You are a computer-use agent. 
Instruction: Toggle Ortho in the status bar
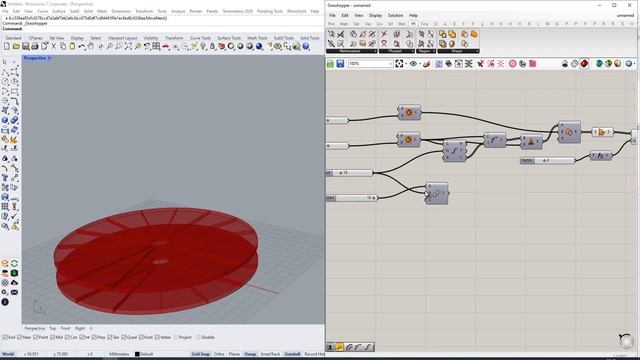(x=219, y=354)
